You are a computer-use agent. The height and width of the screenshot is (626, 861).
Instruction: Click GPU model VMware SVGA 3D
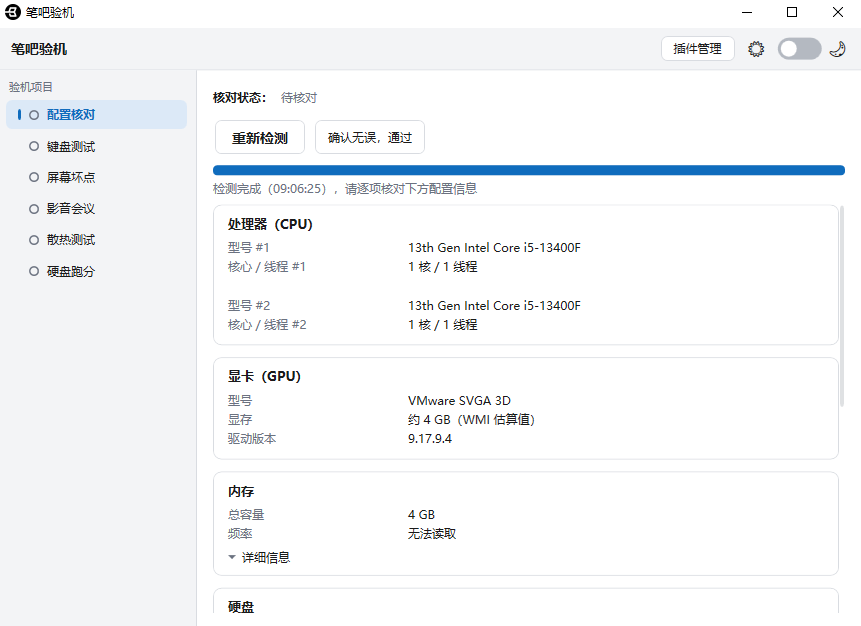(459, 400)
